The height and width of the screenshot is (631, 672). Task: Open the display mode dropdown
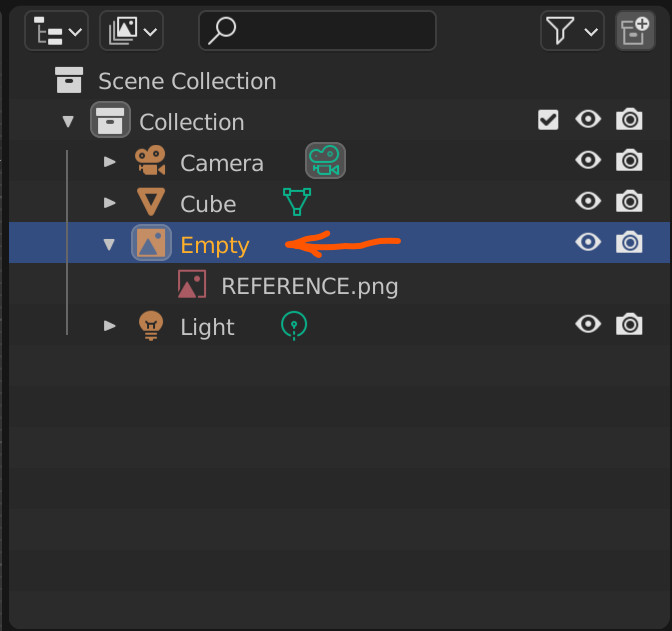(x=132, y=31)
